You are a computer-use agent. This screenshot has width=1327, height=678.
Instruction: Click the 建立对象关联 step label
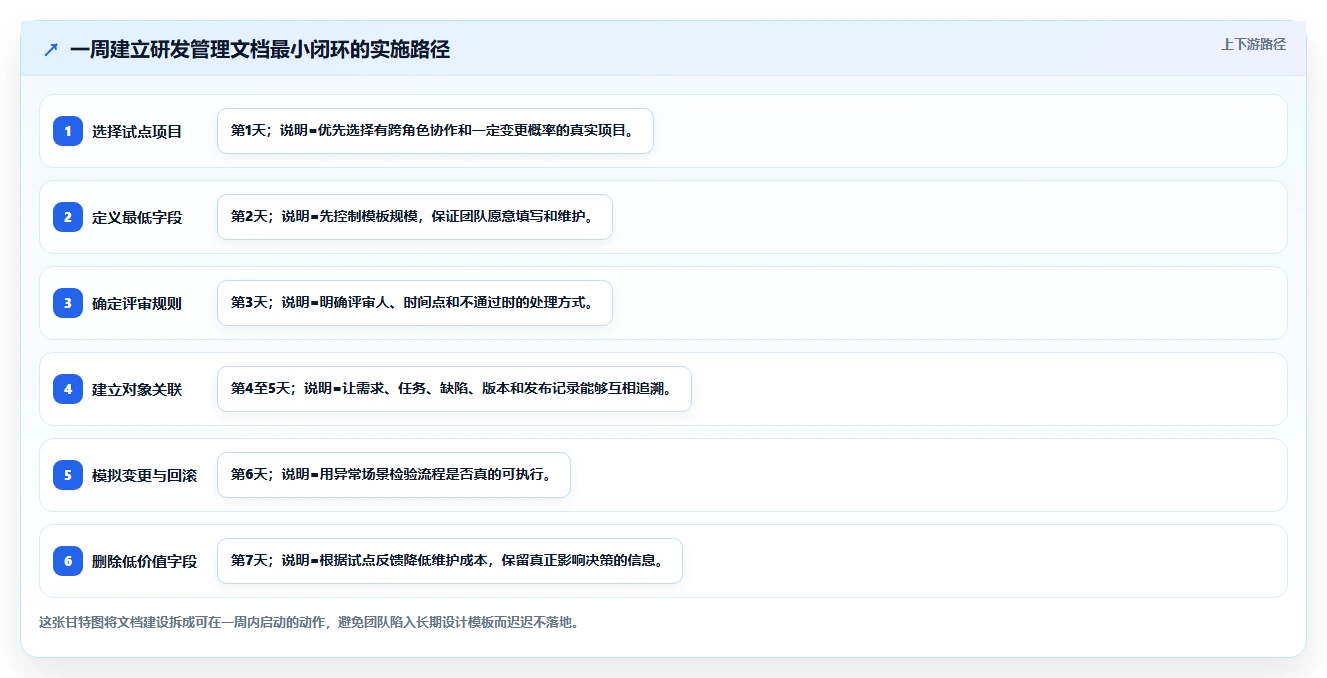click(x=137, y=389)
